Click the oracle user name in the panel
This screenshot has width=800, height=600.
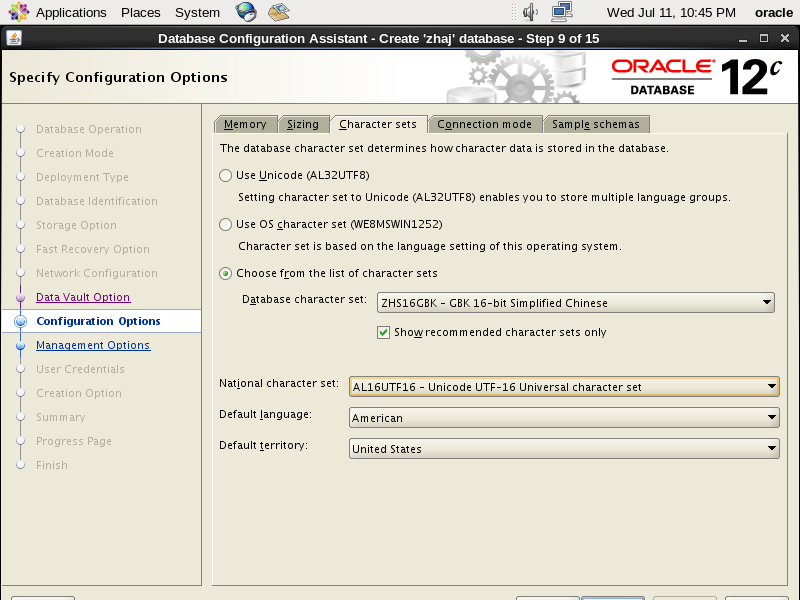coord(773,12)
